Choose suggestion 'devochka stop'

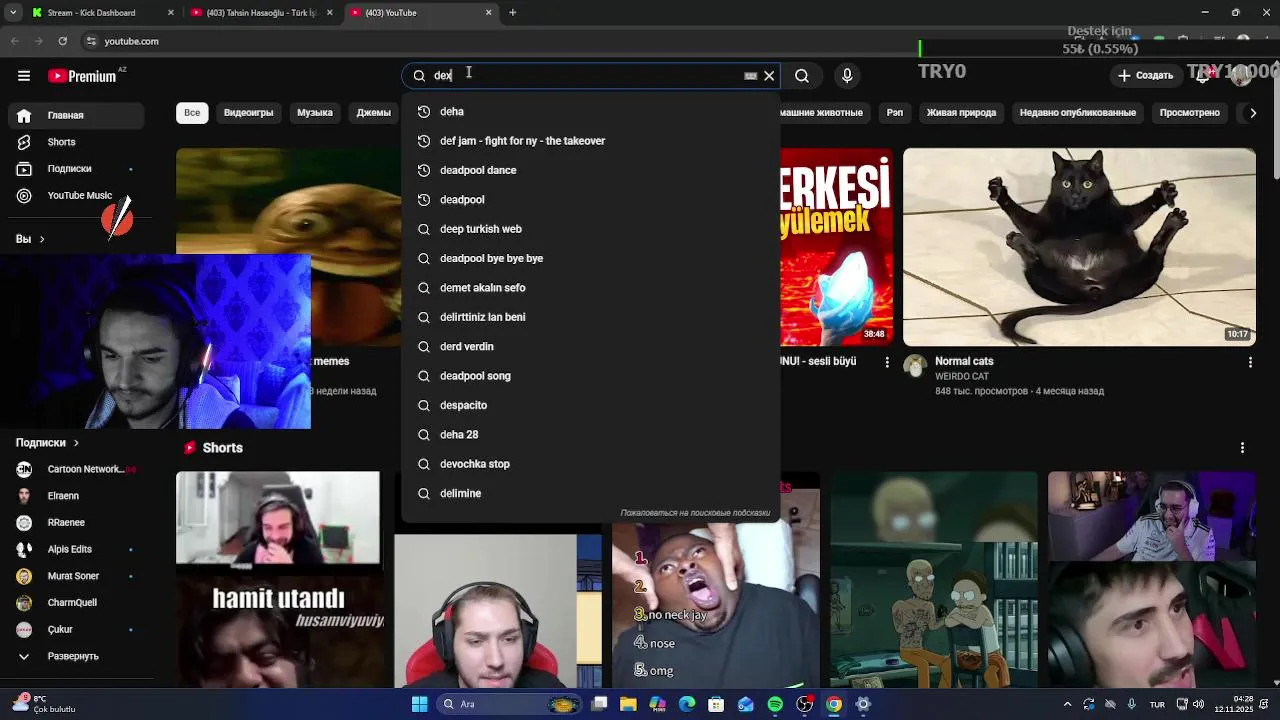590,464
